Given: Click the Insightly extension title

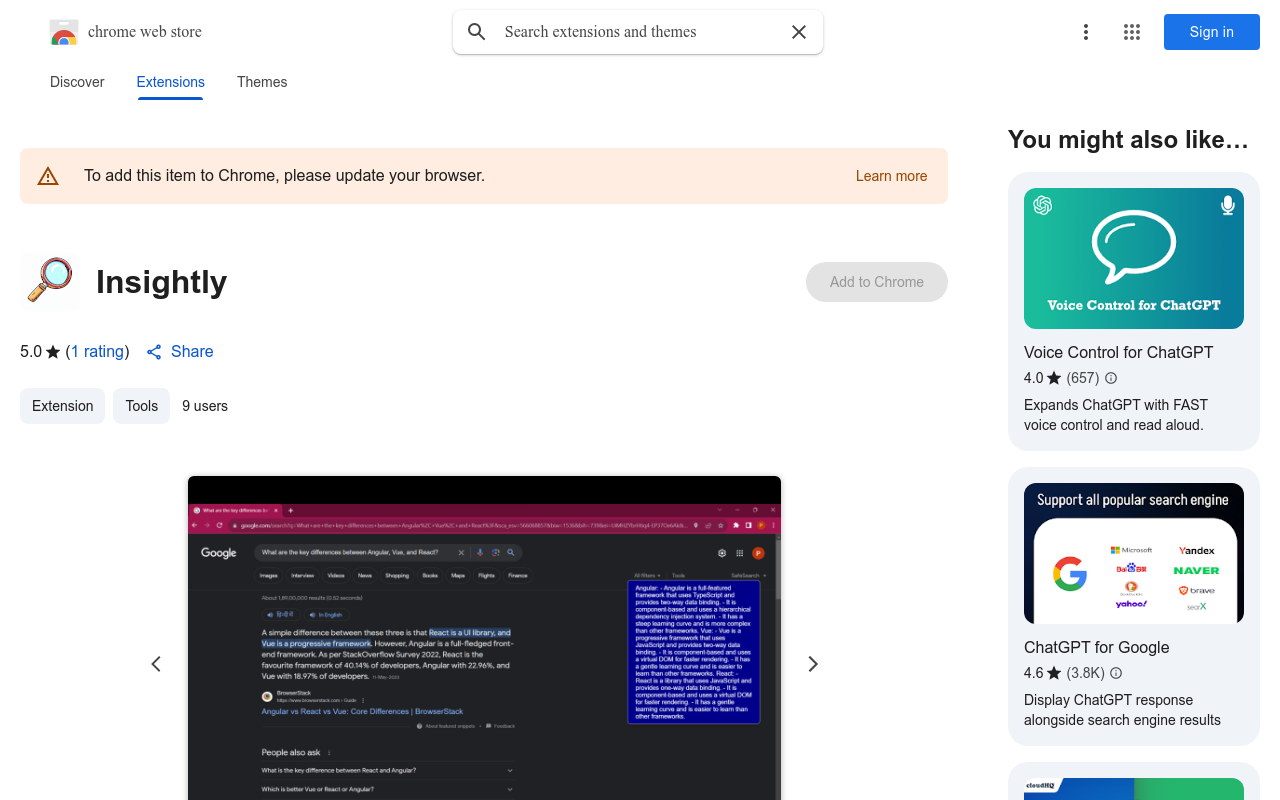Looking at the screenshot, I should coord(162,282).
